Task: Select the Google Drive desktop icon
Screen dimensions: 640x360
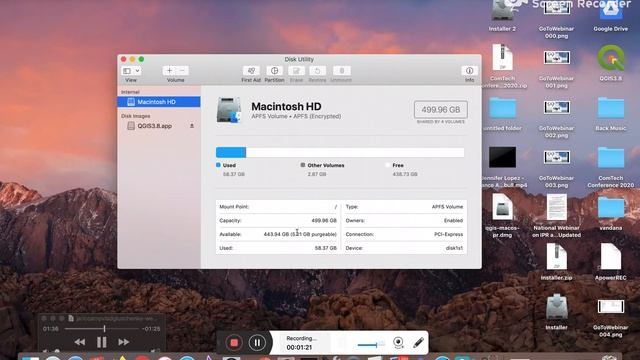Action: (611, 16)
